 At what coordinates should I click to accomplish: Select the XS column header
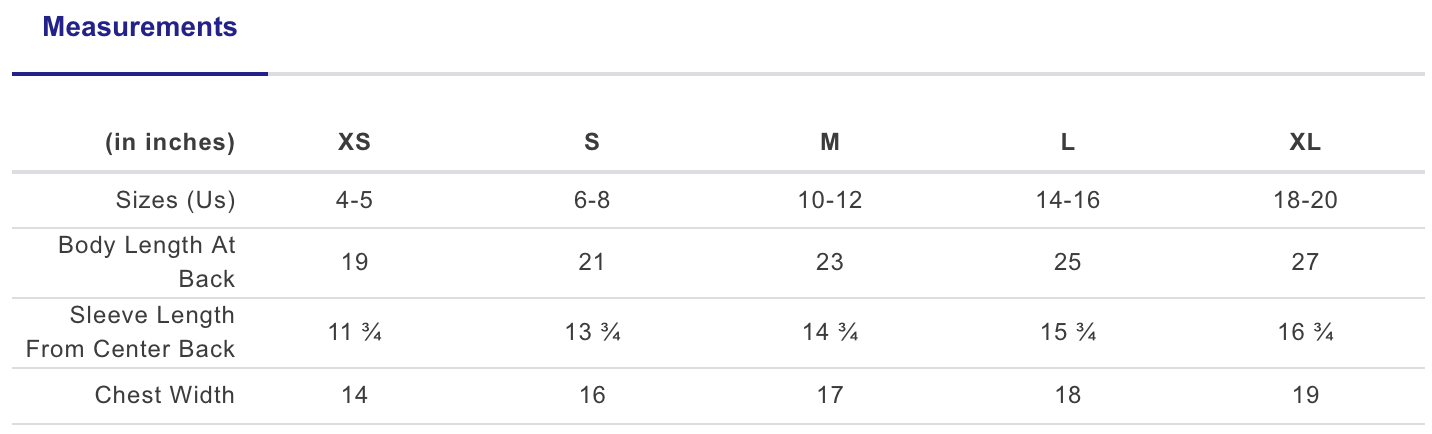[354, 142]
